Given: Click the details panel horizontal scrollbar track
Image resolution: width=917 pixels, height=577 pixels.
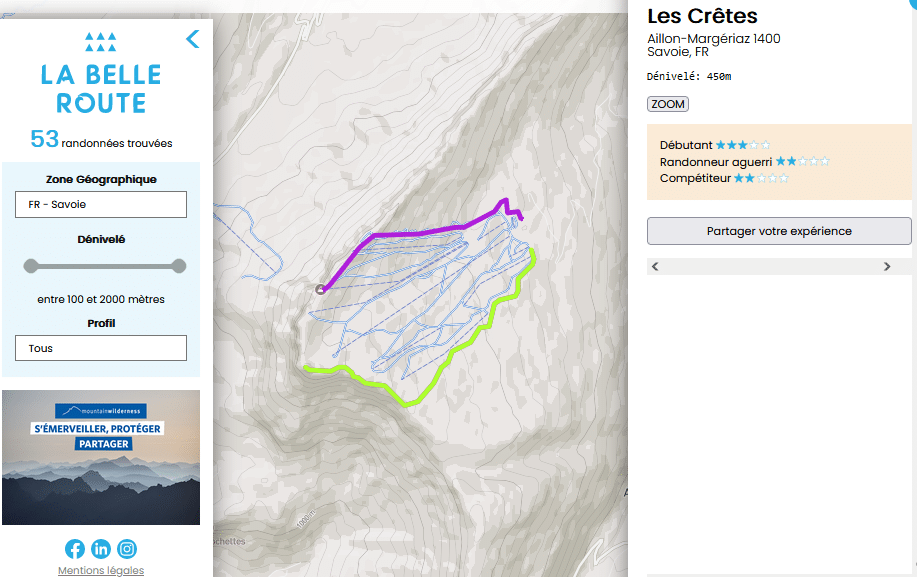Looking at the screenshot, I should (x=770, y=266).
